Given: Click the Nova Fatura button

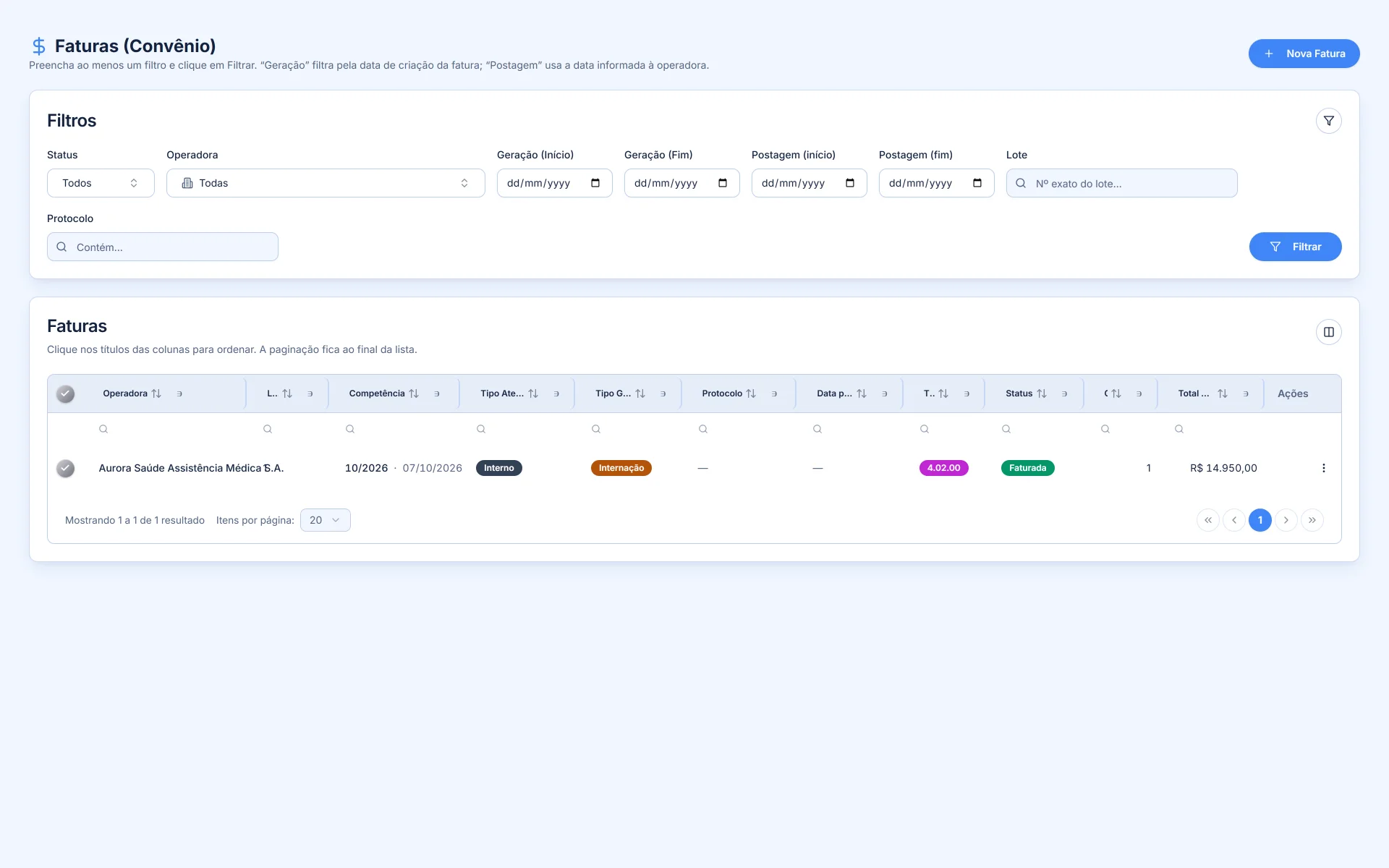Looking at the screenshot, I should (x=1304, y=54).
